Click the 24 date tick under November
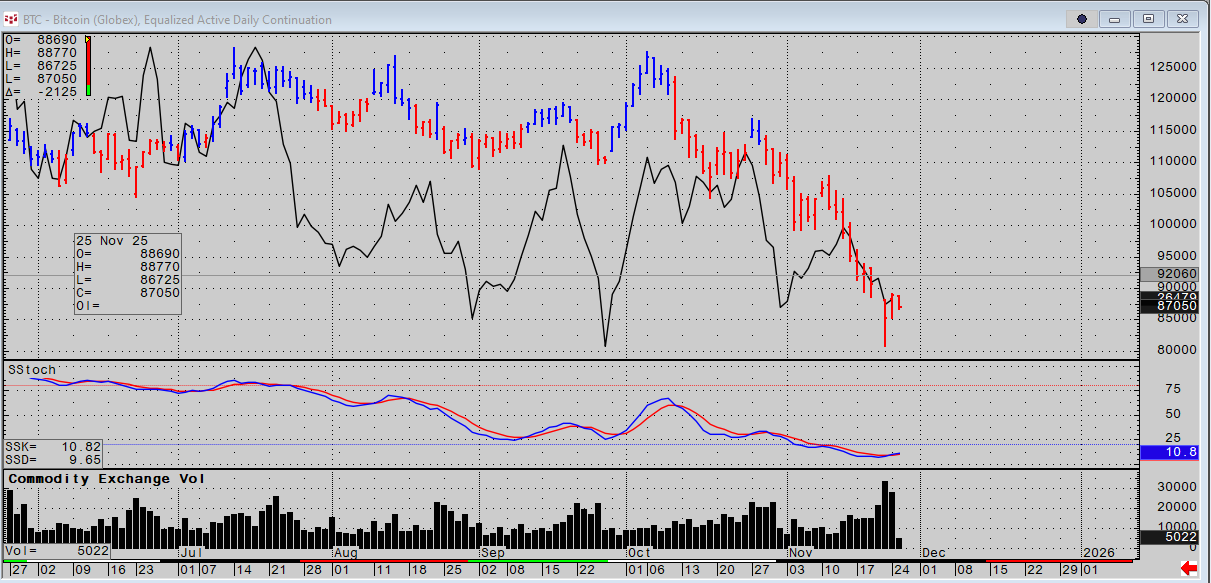 tap(903, 569)
